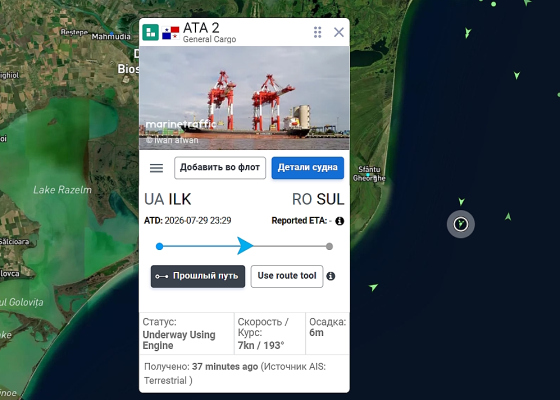
Task: Click the blue departure dot on voyage line
Action: [x=160, y=246]
